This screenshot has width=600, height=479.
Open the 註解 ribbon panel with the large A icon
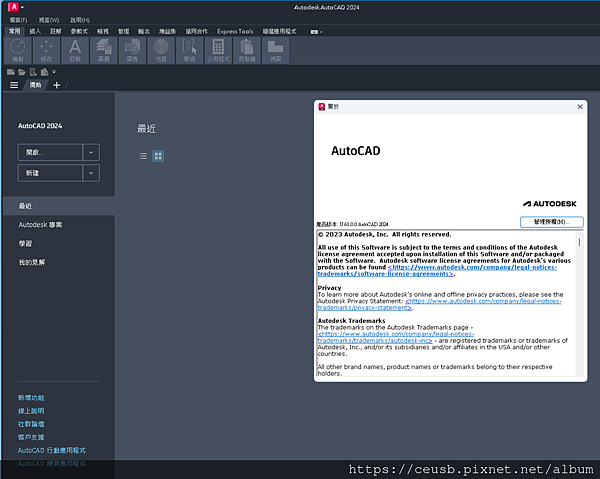75,50
